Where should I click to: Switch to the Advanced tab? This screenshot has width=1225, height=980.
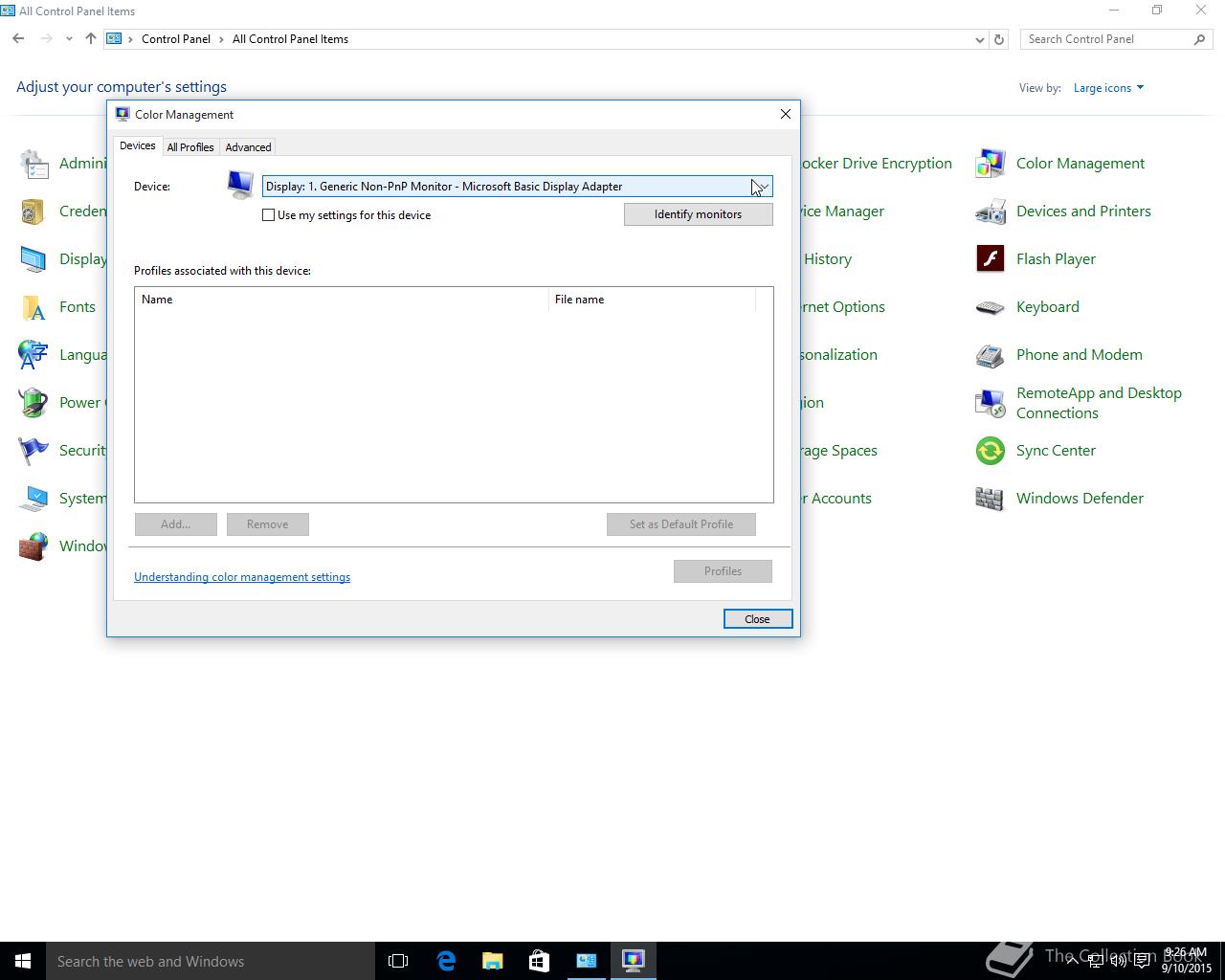coord(248,147)
